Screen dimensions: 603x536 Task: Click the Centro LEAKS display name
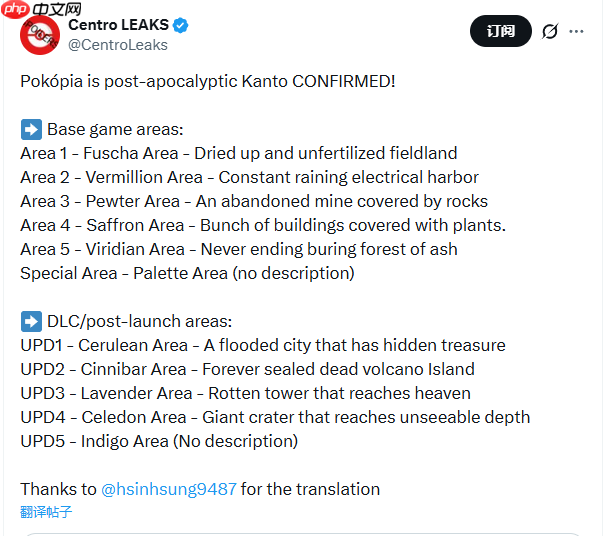119,25
